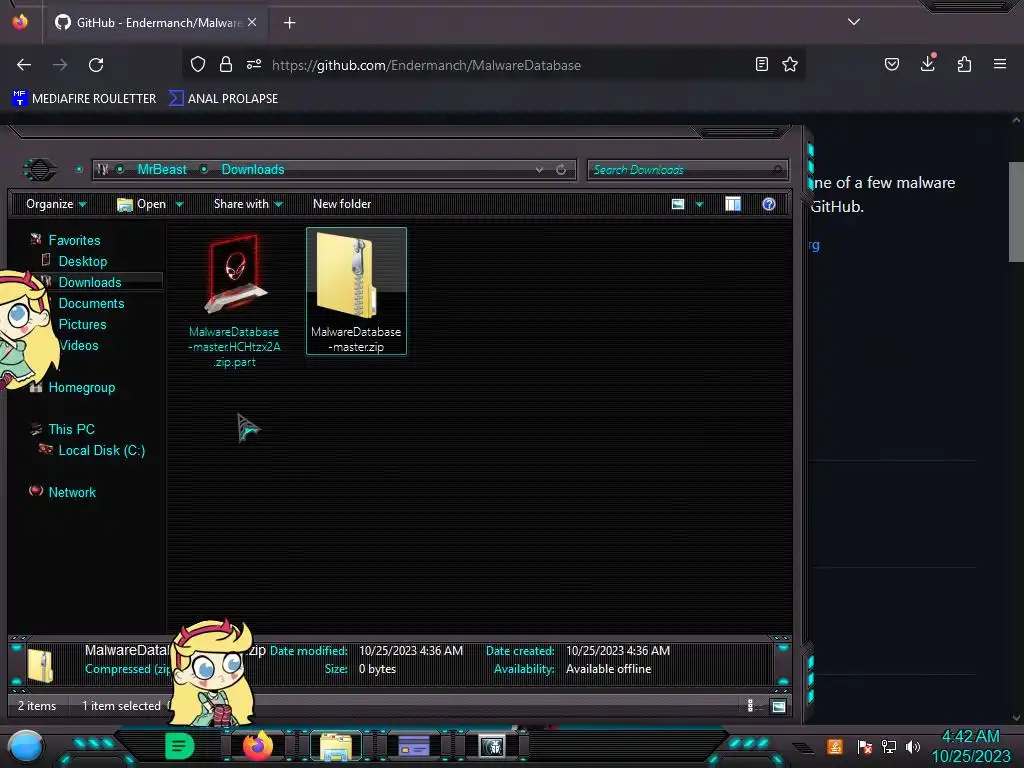The image size is (1024, 768).
Task: Select Favorites in navigation pane
Action: (x=74, y=240)
